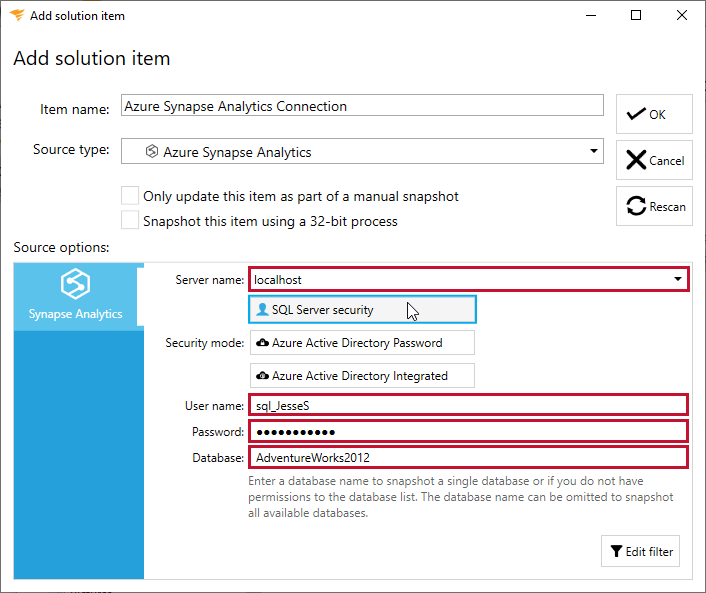This screenshot has width=706, height=593.
Task: Click the Azure Synapse icon in Source type
Action: [152, 151]
